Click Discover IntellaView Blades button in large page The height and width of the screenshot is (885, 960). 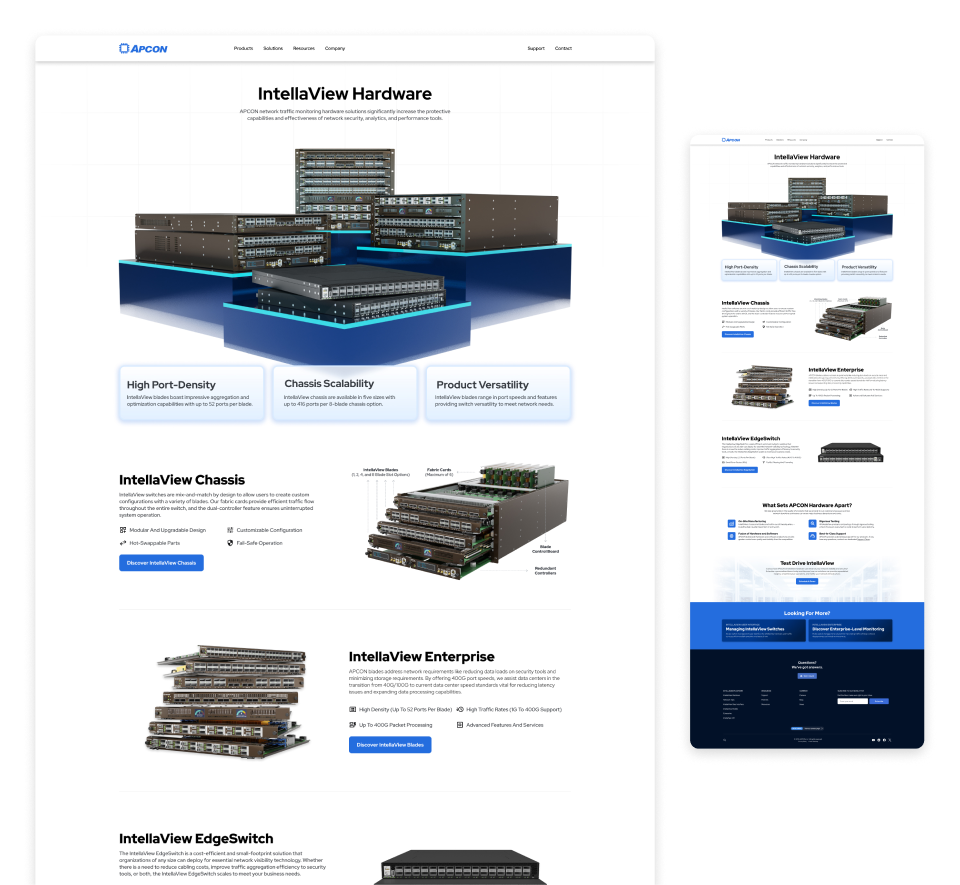click(390, 745)
